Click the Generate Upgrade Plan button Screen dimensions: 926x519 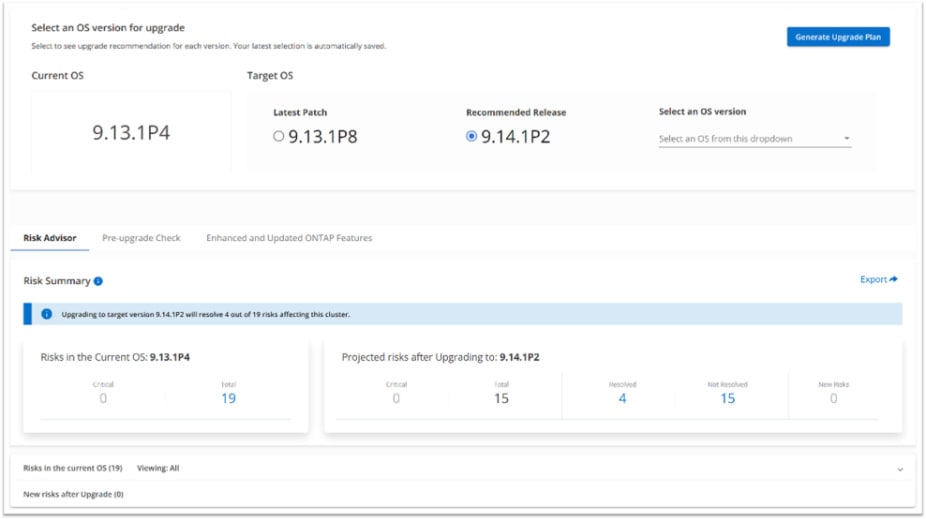(837, 37)
